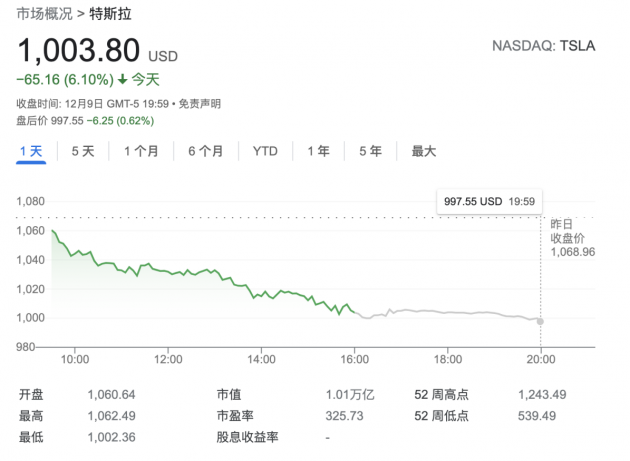Select the 1 天 time range tab
This screenshot has width=630, height=461.
click(31, 151)
